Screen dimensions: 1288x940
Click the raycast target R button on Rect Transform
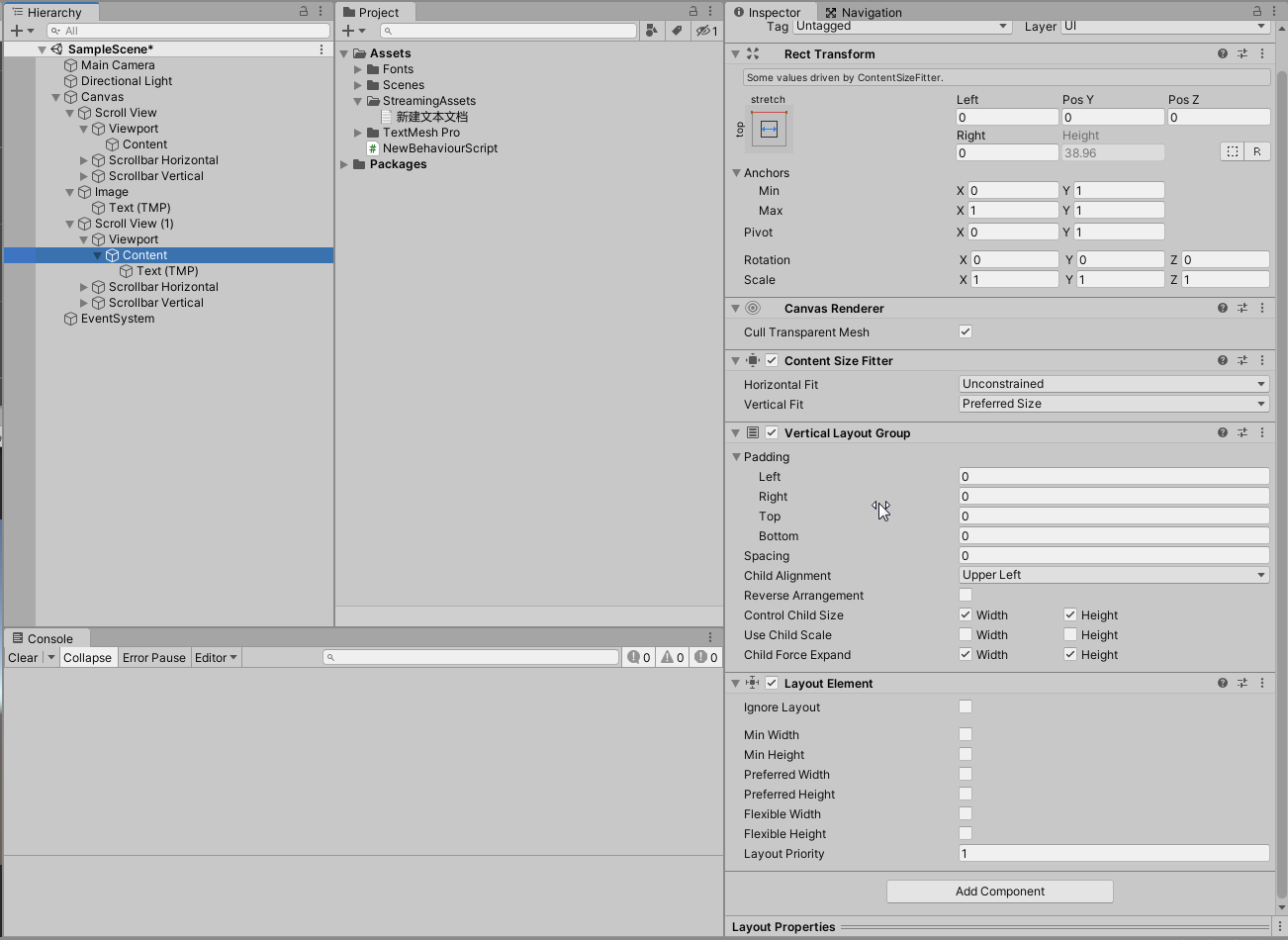(1255, 150)
